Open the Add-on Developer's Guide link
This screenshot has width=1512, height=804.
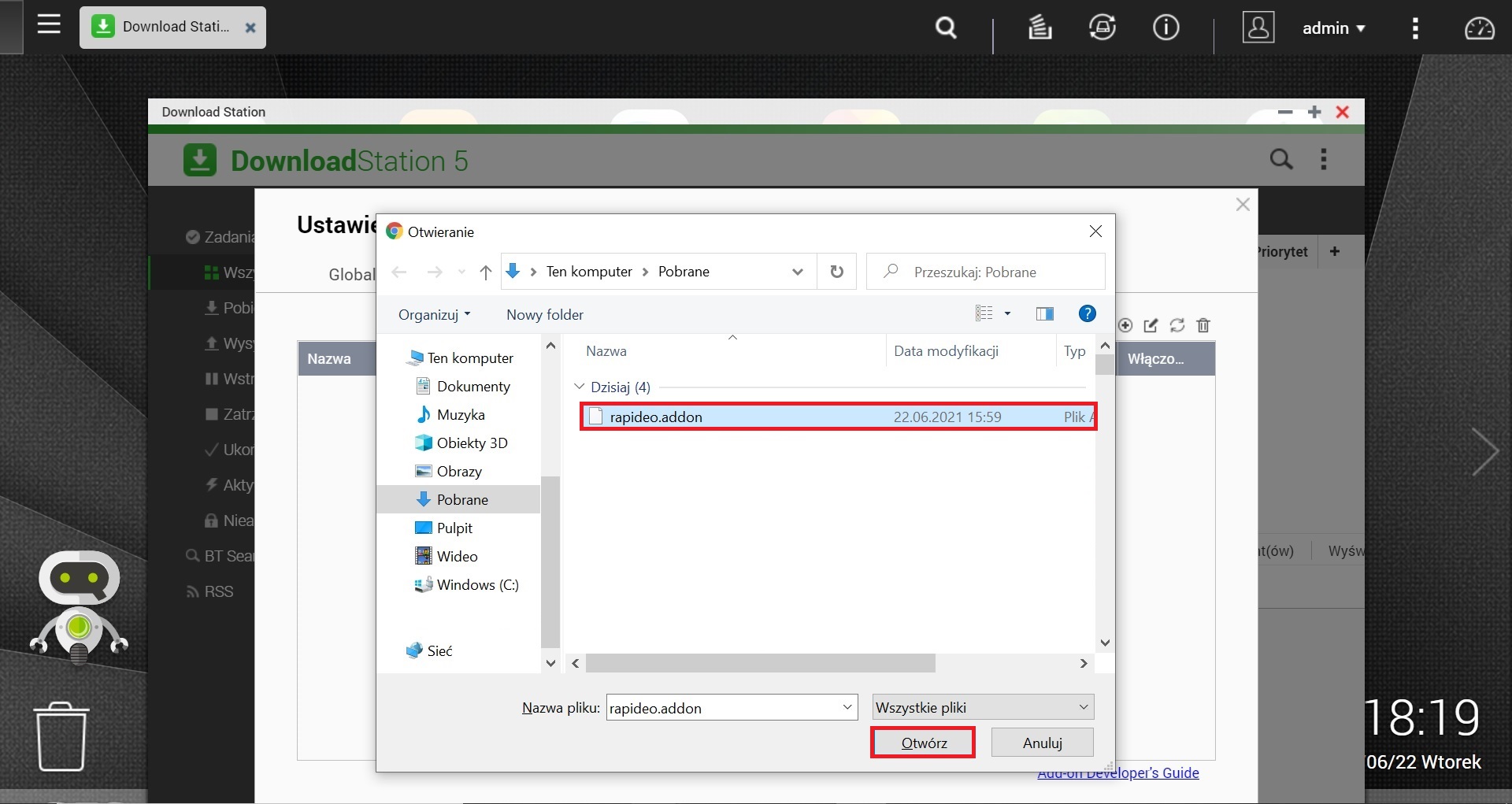[x=1118, y=773]
